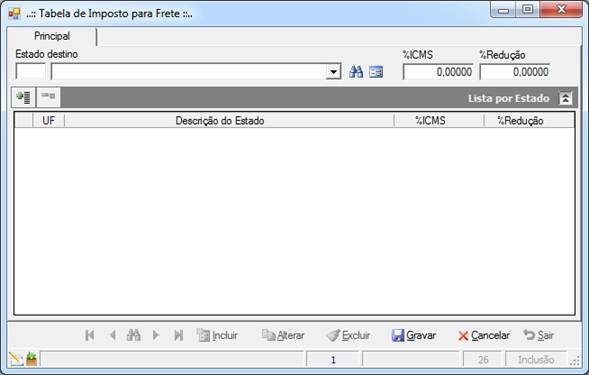The image size is (589, 375).
Task: Maximize the Tabela de Imposto window
Action: (x=527, y=10)
